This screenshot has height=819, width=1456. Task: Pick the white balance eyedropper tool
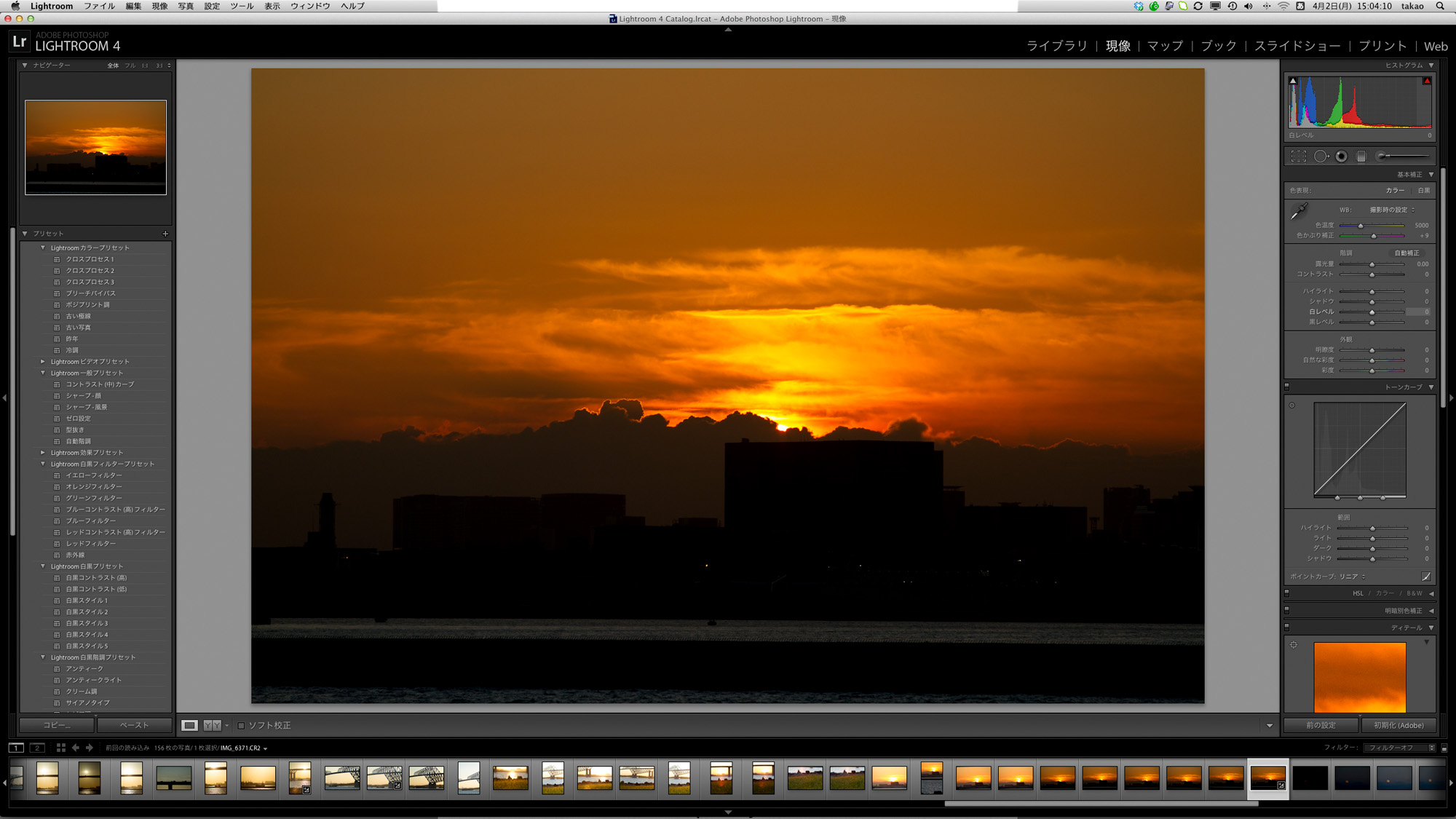coord(1299,211)
